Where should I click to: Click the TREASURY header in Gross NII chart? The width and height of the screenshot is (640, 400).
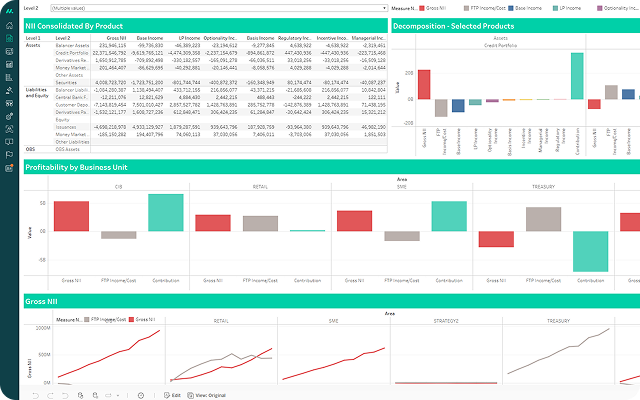tap(558, 321)
